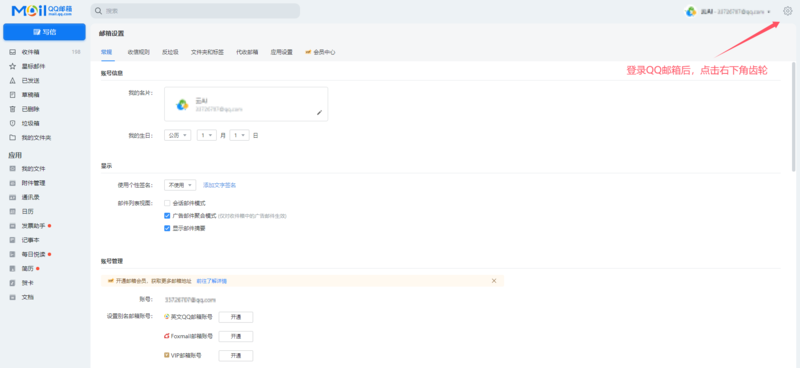Screen dimensions: 800x368
Task: Click the 邮箱设置 page title
Action: pyautogui.click(x=111, y=34)
